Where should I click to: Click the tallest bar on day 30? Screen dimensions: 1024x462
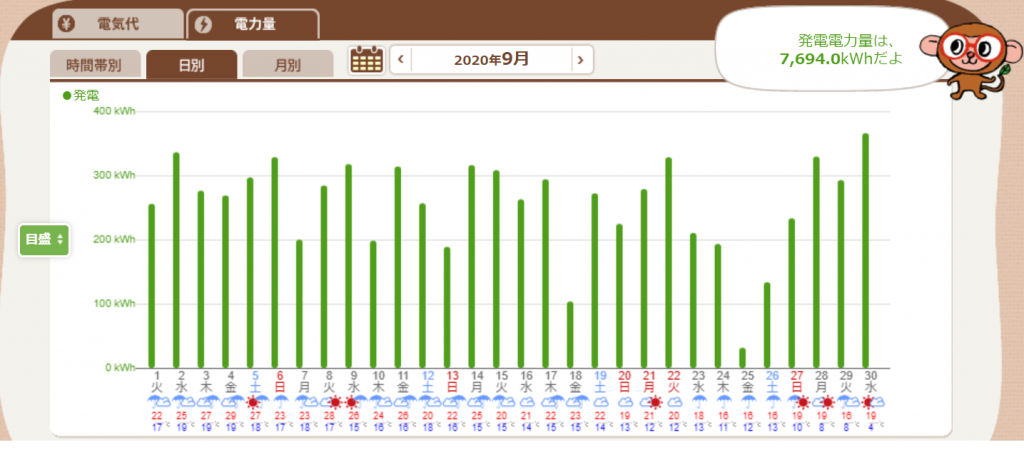(865, 251)
